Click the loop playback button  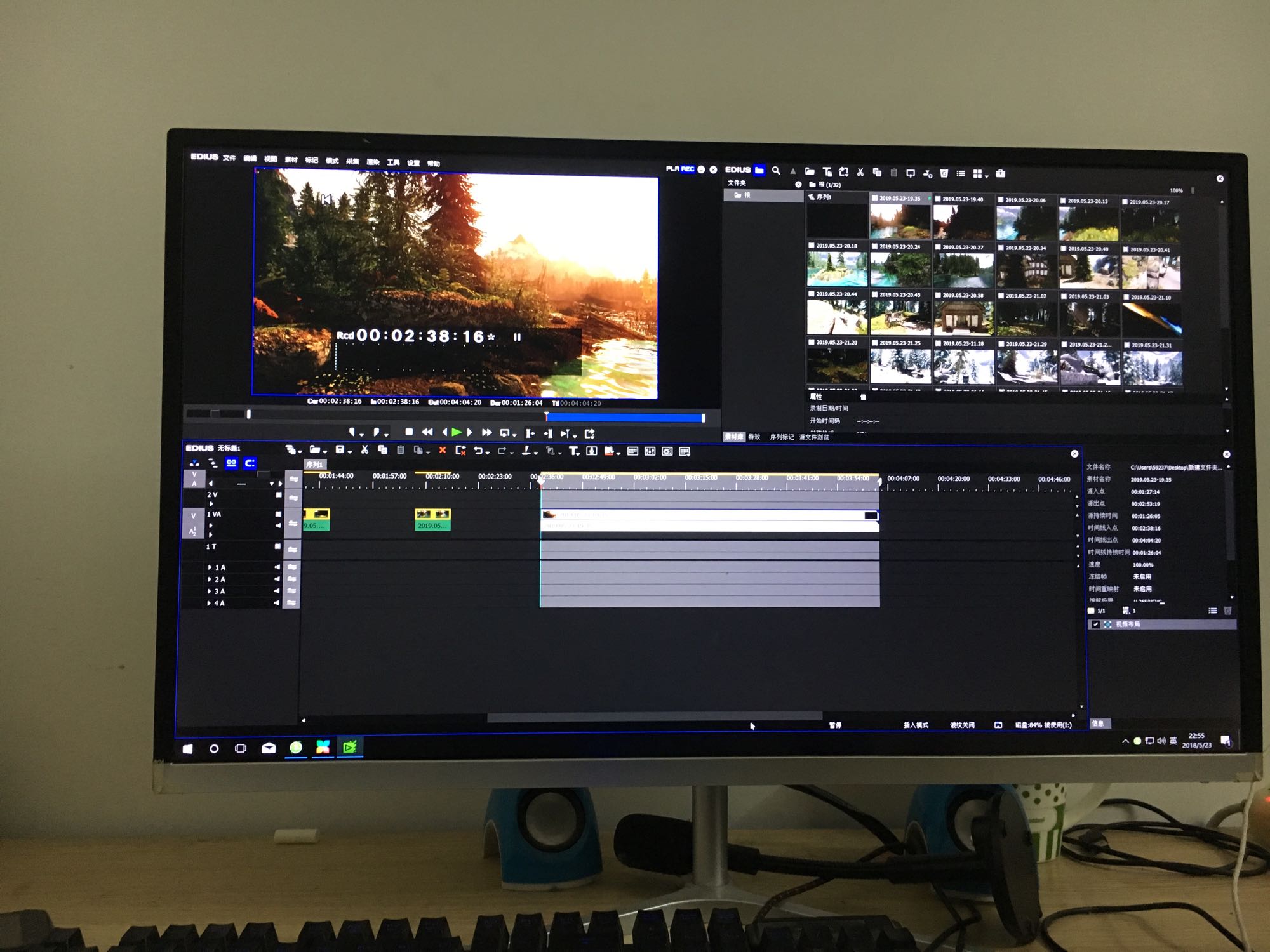[505, 433]
